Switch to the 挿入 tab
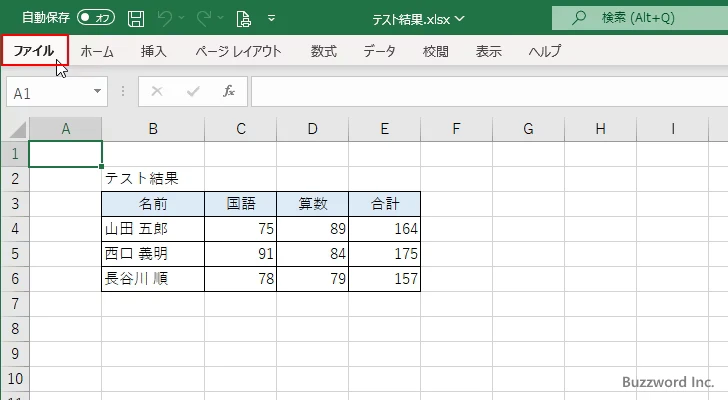This screenshot has height=400, width=728. click(x=154, y=51)
